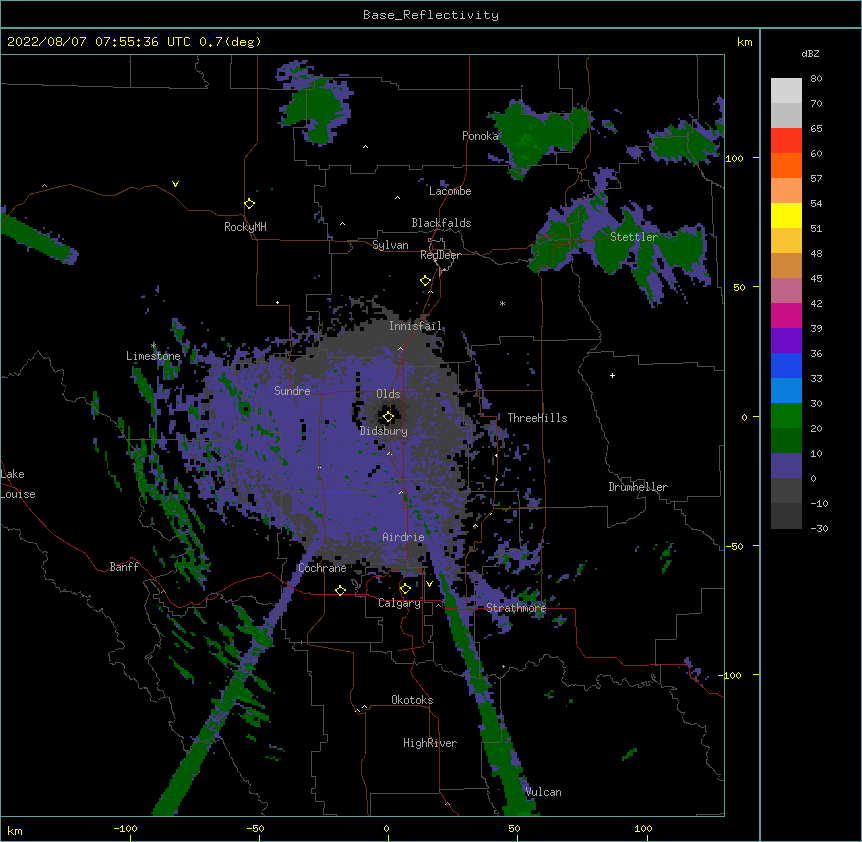Click the Vulcan town label
This screenshot has height=842, width=862.
click(x=543, y=792)
